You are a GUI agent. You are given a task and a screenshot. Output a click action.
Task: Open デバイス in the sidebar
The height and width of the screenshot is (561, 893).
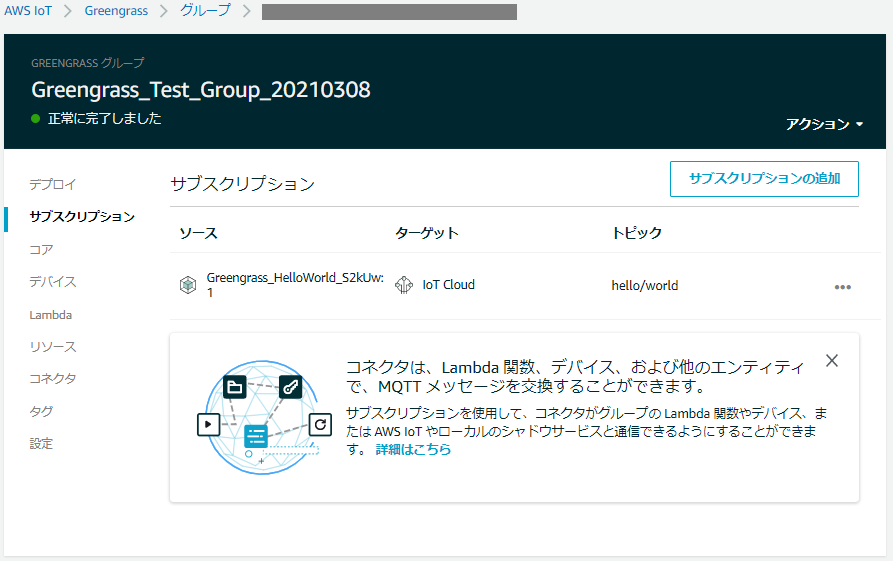52,281
